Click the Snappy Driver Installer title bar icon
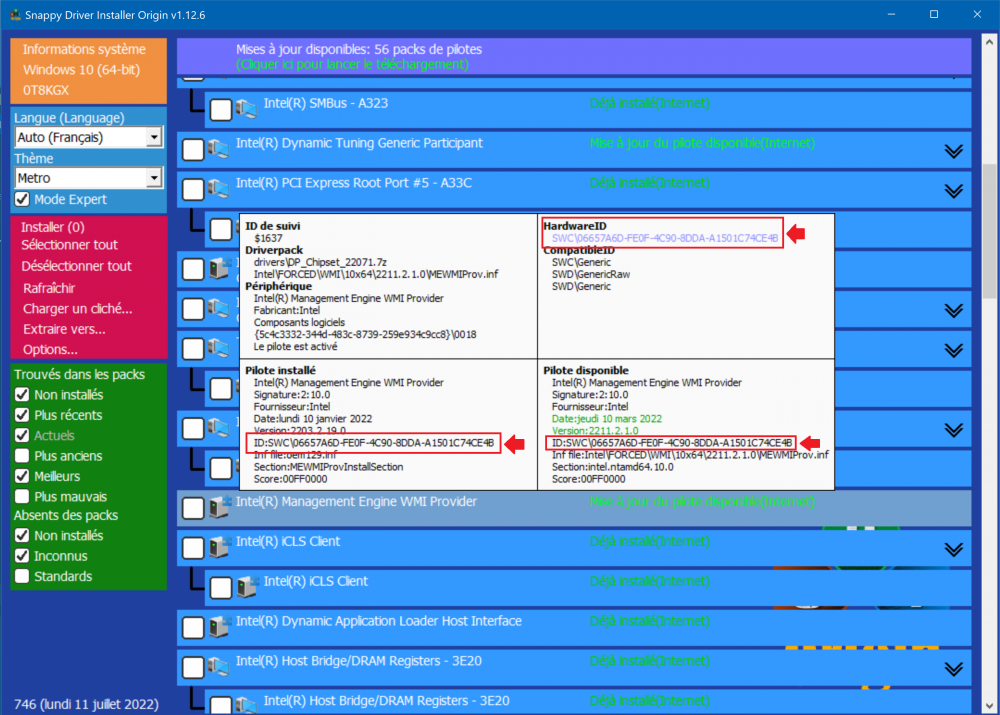Image resolution: width=1000 pixels, height=715 pixels. click(x=15, y=14)
